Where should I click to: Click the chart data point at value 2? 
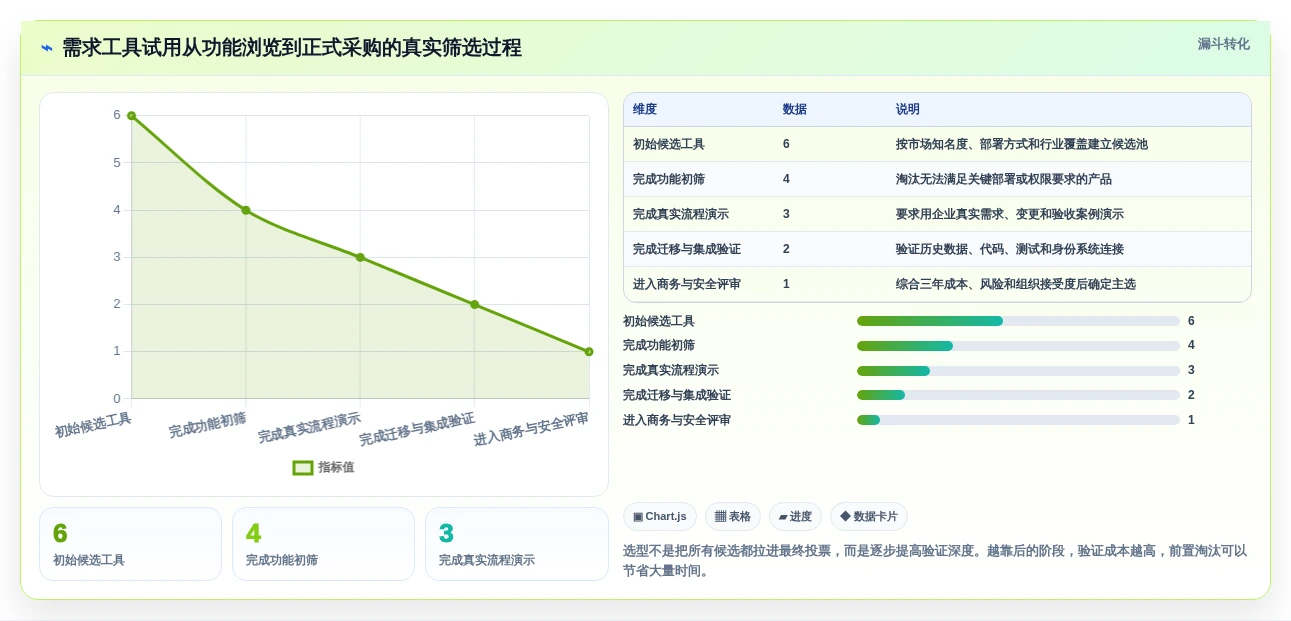point(474,304)
